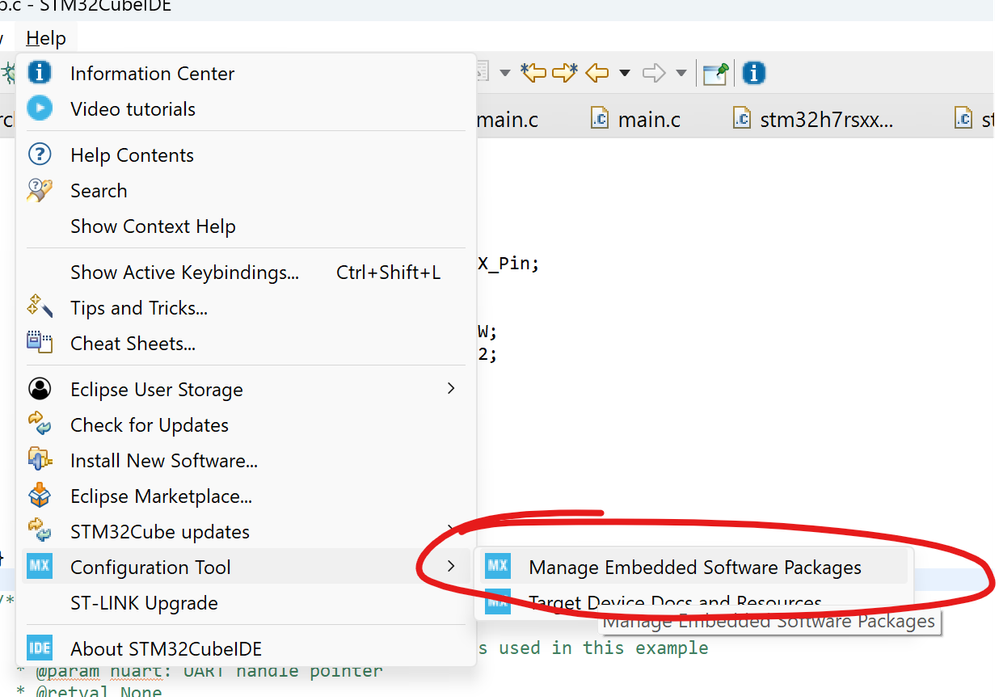Click the Pin Editor toolbar icon
Viewport: 999px width, 697px height.
(x=715, y=73)
